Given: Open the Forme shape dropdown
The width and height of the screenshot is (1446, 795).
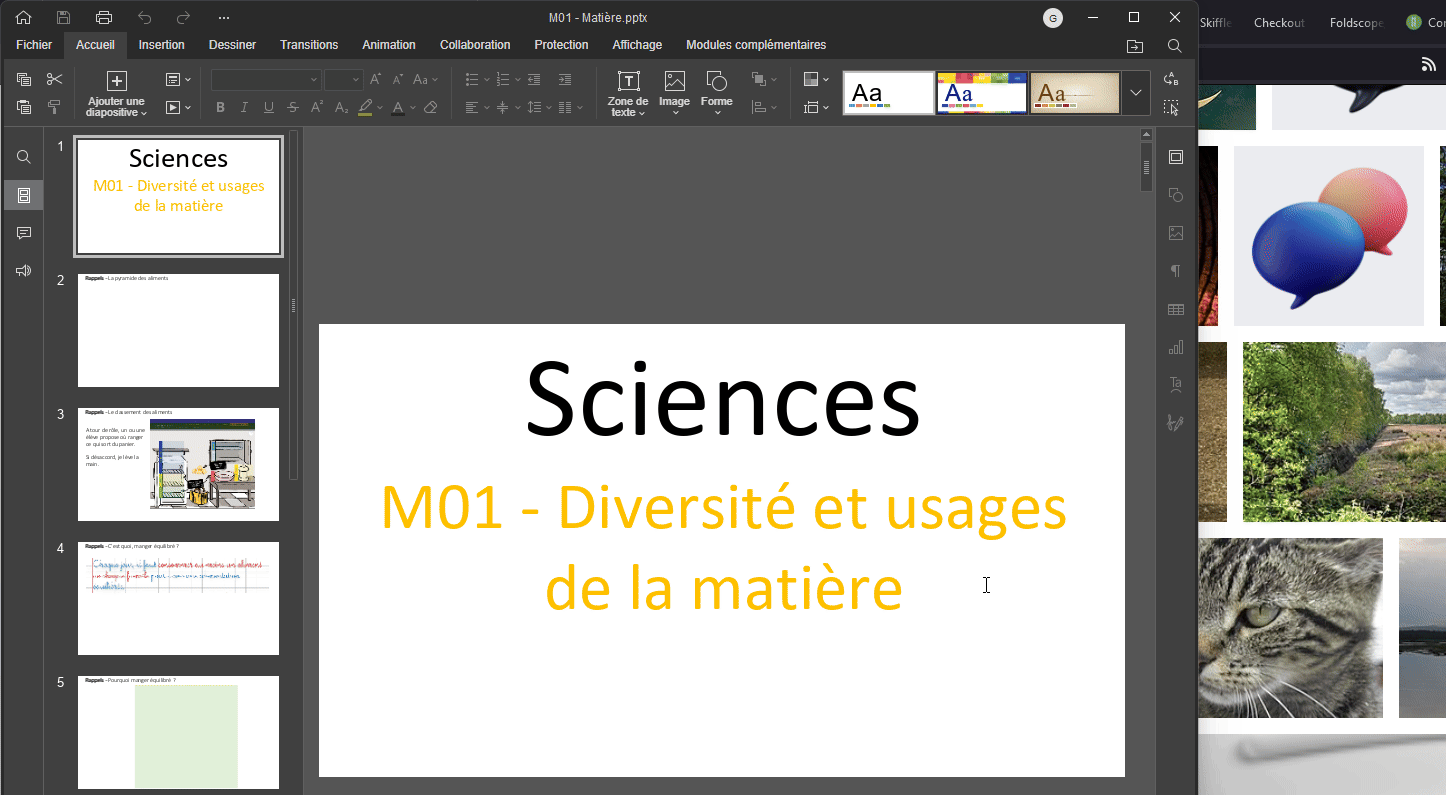Looking at the screenshot, I should click(x=716, y=94).
